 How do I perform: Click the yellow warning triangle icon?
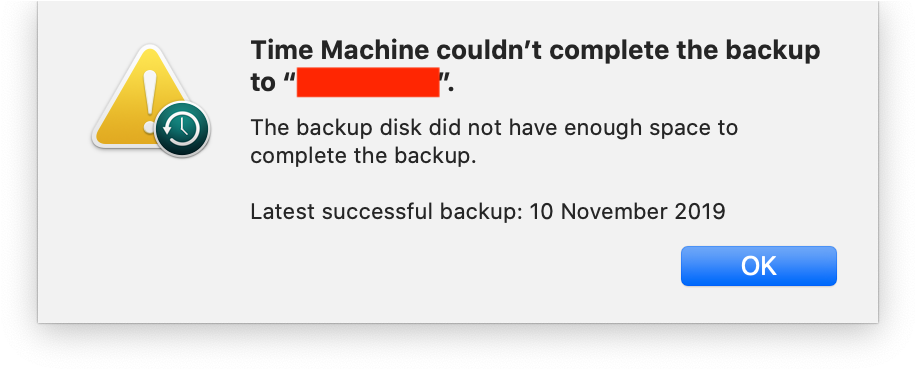[x=144, y=98]
